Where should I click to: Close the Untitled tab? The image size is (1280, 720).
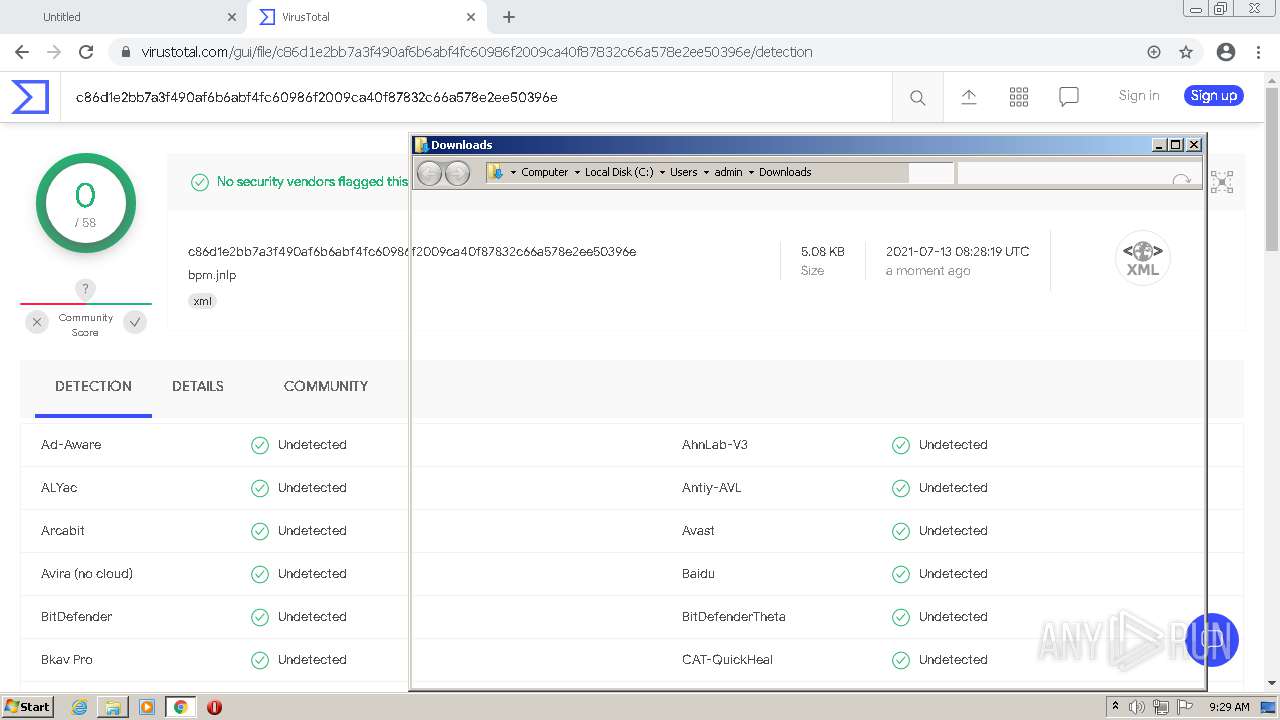point(232,17)
